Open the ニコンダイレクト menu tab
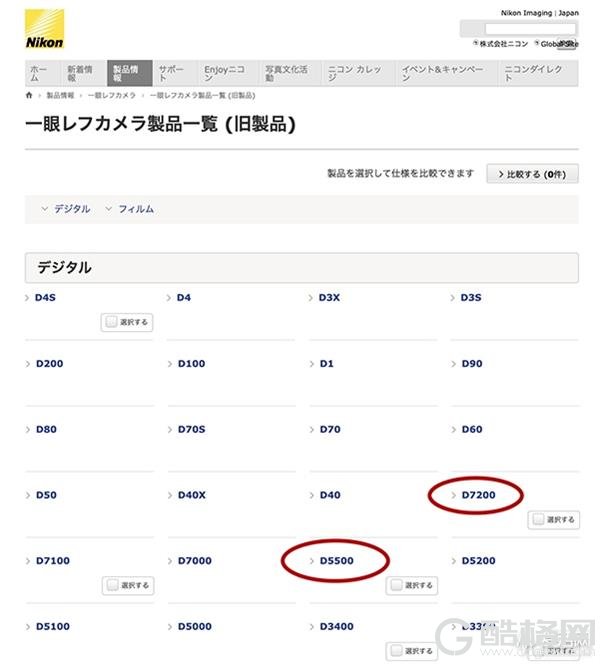Viewport: 600px width, 664px height. pyautogui.click(x=538, y=73)
